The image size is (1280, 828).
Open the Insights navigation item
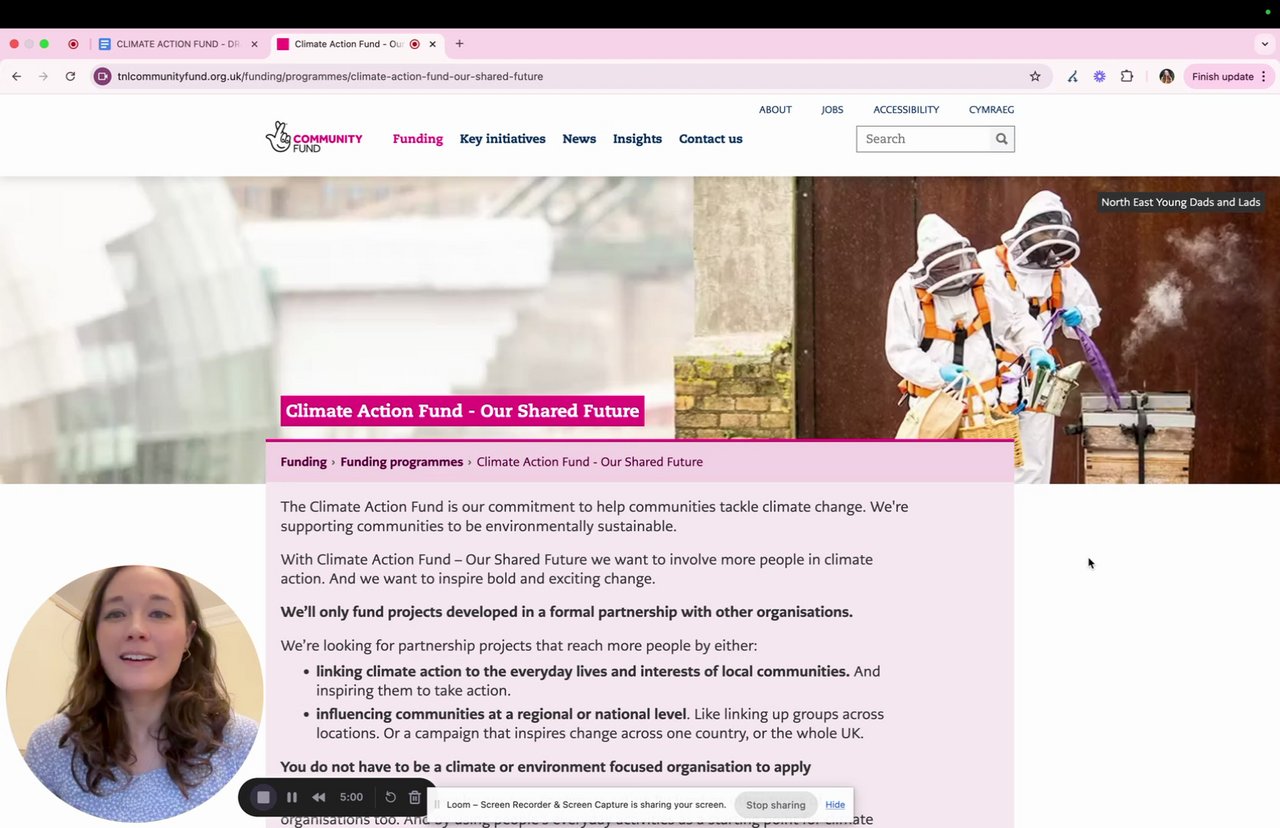[637, 139]
